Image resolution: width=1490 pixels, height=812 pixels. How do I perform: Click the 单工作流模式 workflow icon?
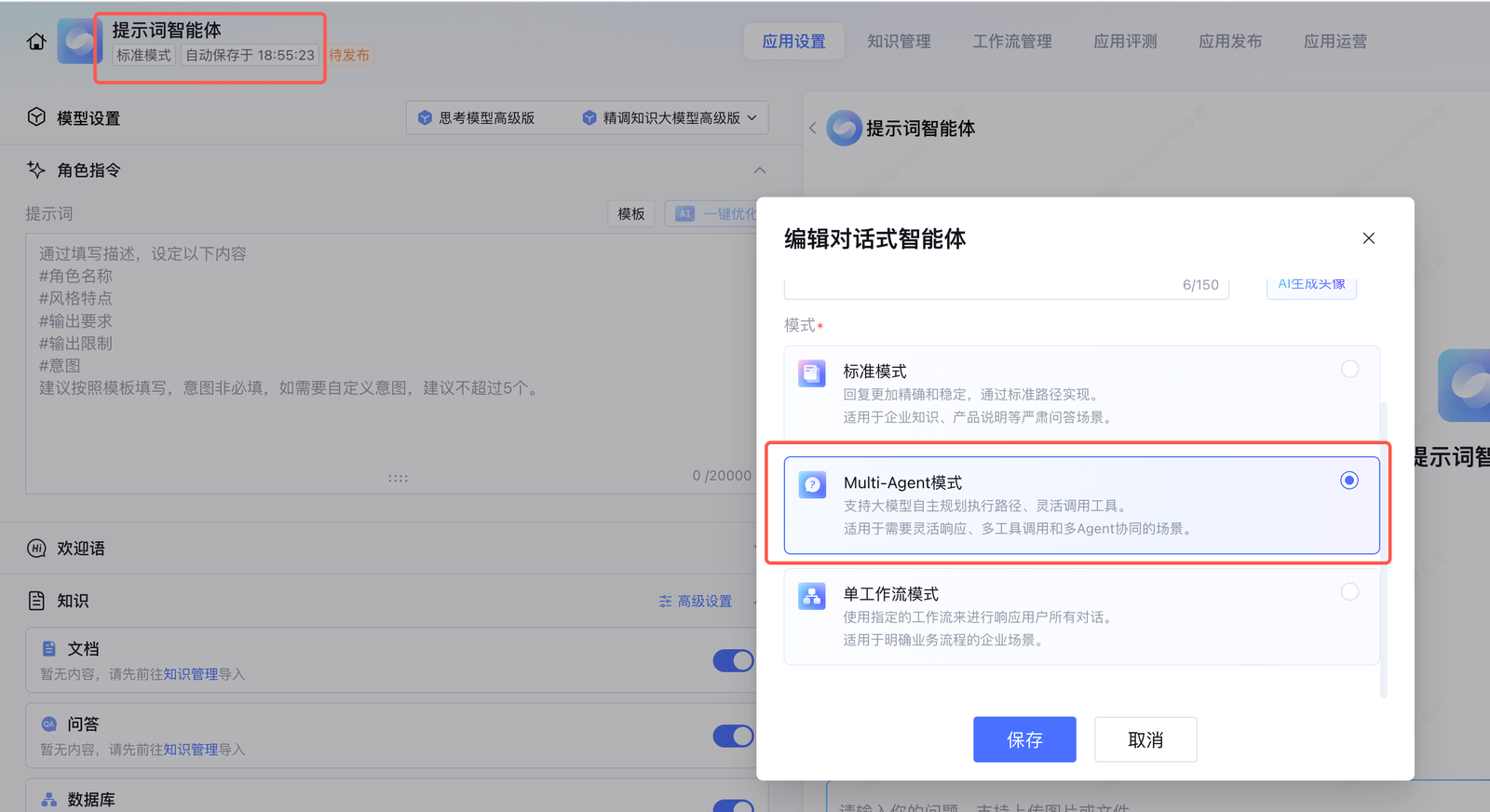coord(812,597)
